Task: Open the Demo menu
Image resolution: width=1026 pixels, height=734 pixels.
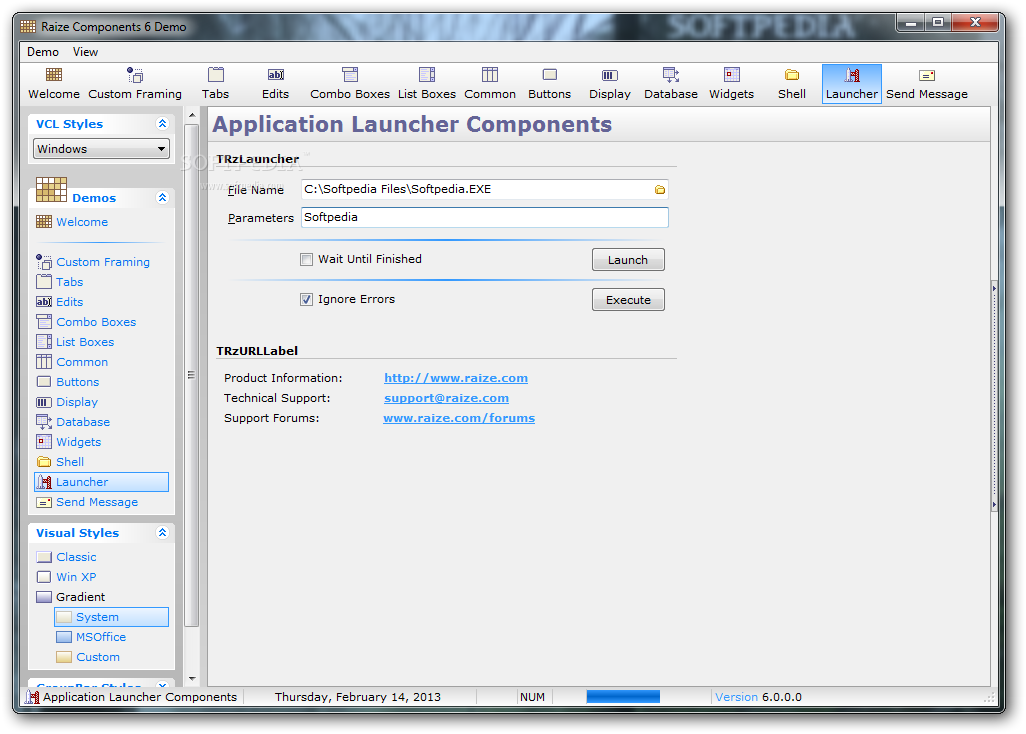Action: click(x=43, y=52)
